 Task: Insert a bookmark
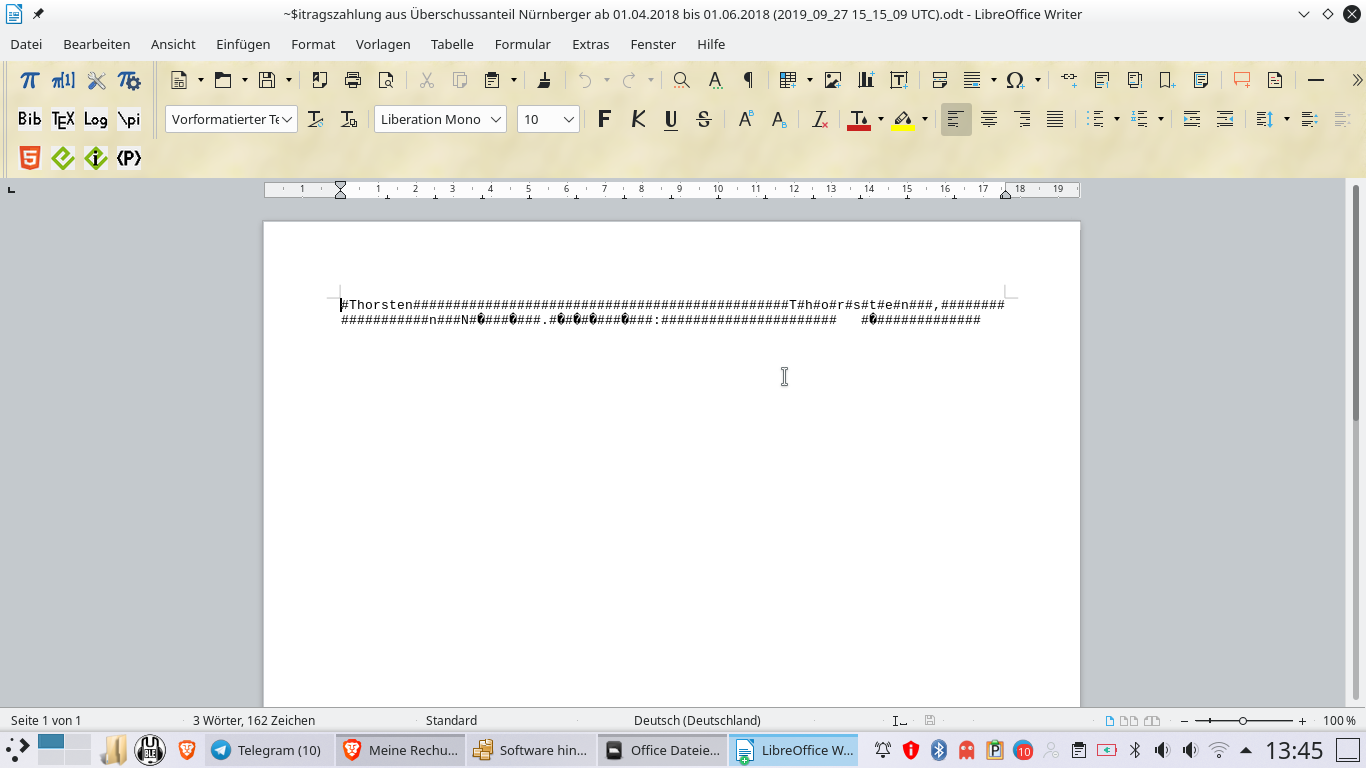coord(1167,80)
